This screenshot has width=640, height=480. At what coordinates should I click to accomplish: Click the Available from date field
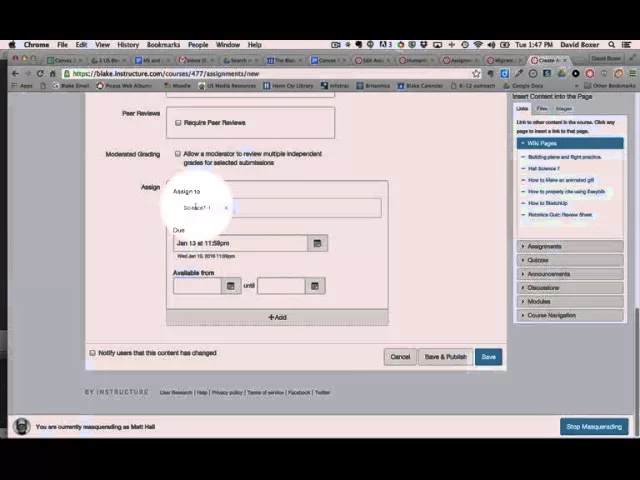(x=197, y=286)
